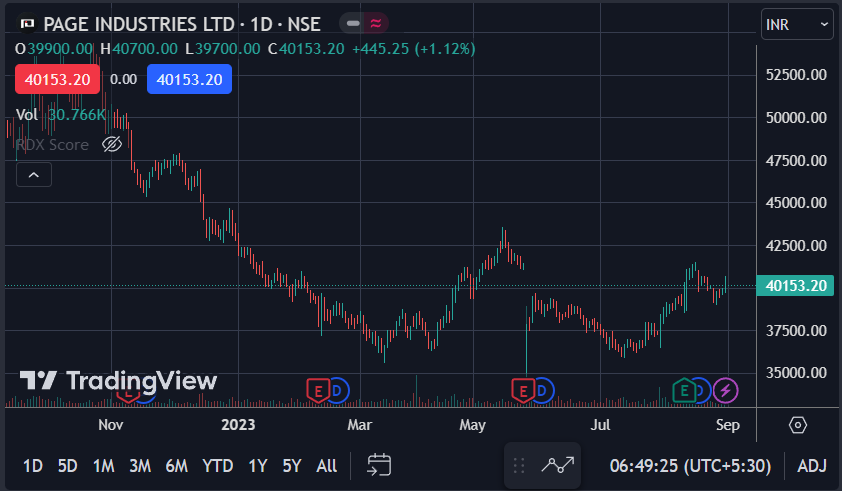Grab the floating toolbar drag handle
This screenshot has height=491, width=842.
[519, 465]
